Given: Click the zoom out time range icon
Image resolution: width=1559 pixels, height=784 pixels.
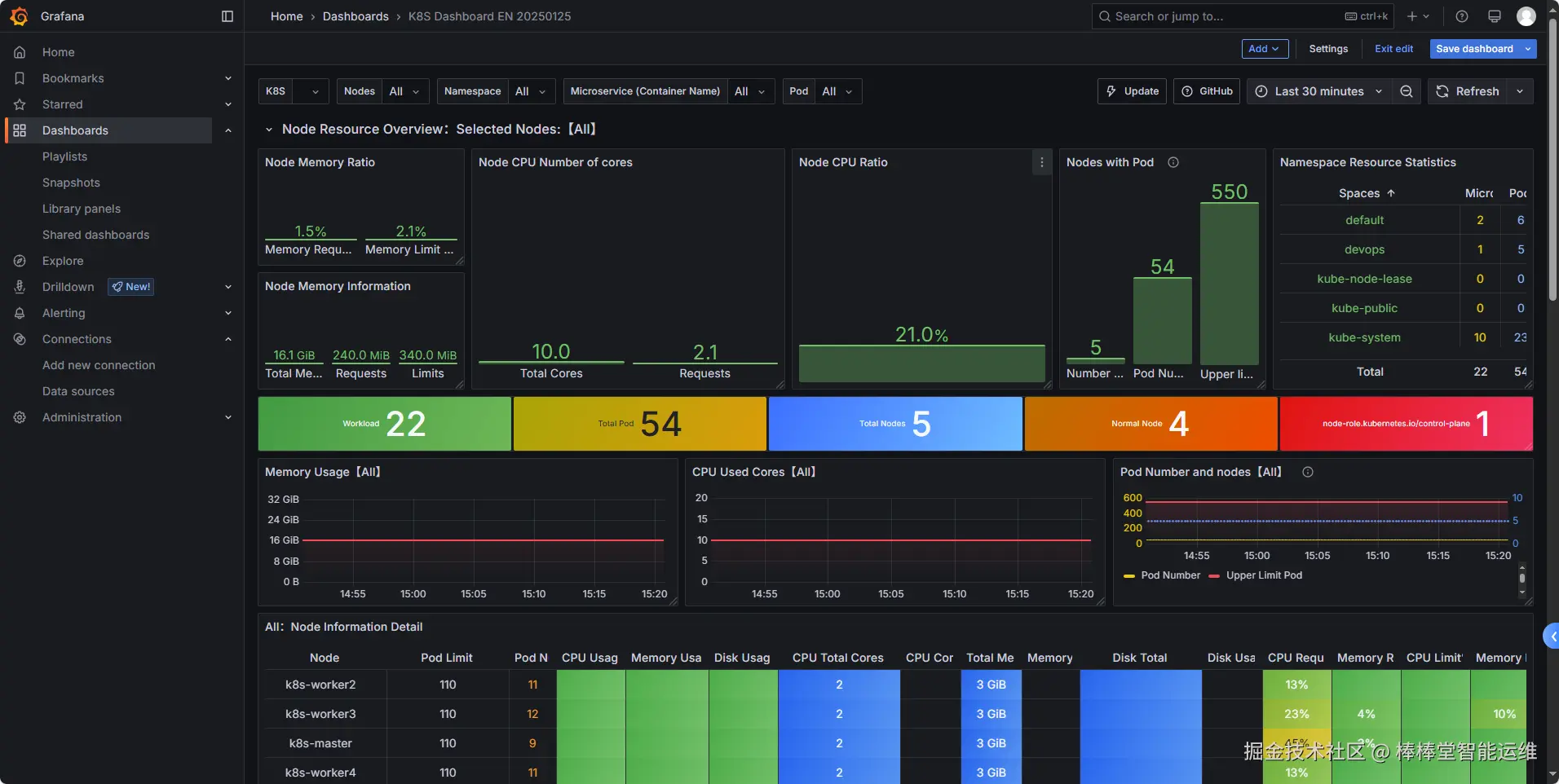Looking at the screenshot, I should [1407, 91].
